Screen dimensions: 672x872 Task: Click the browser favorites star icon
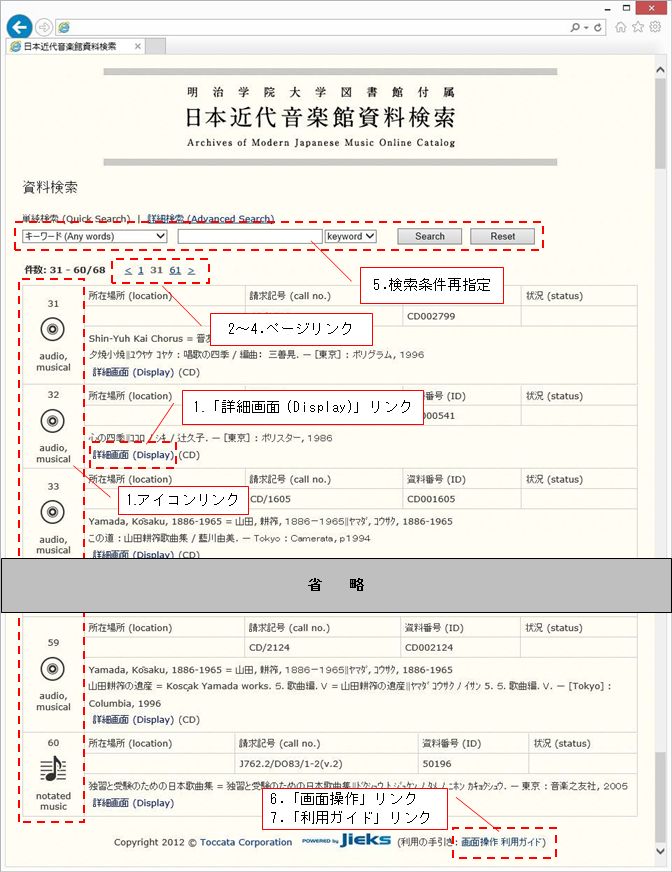click(x=638, y=27)
